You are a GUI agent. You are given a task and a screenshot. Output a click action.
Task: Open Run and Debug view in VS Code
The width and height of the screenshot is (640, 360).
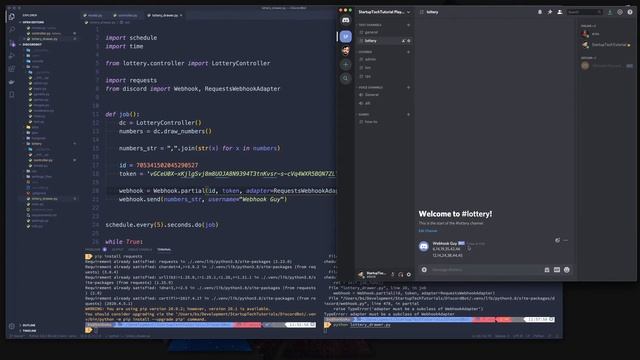click(x=11, y=56)
